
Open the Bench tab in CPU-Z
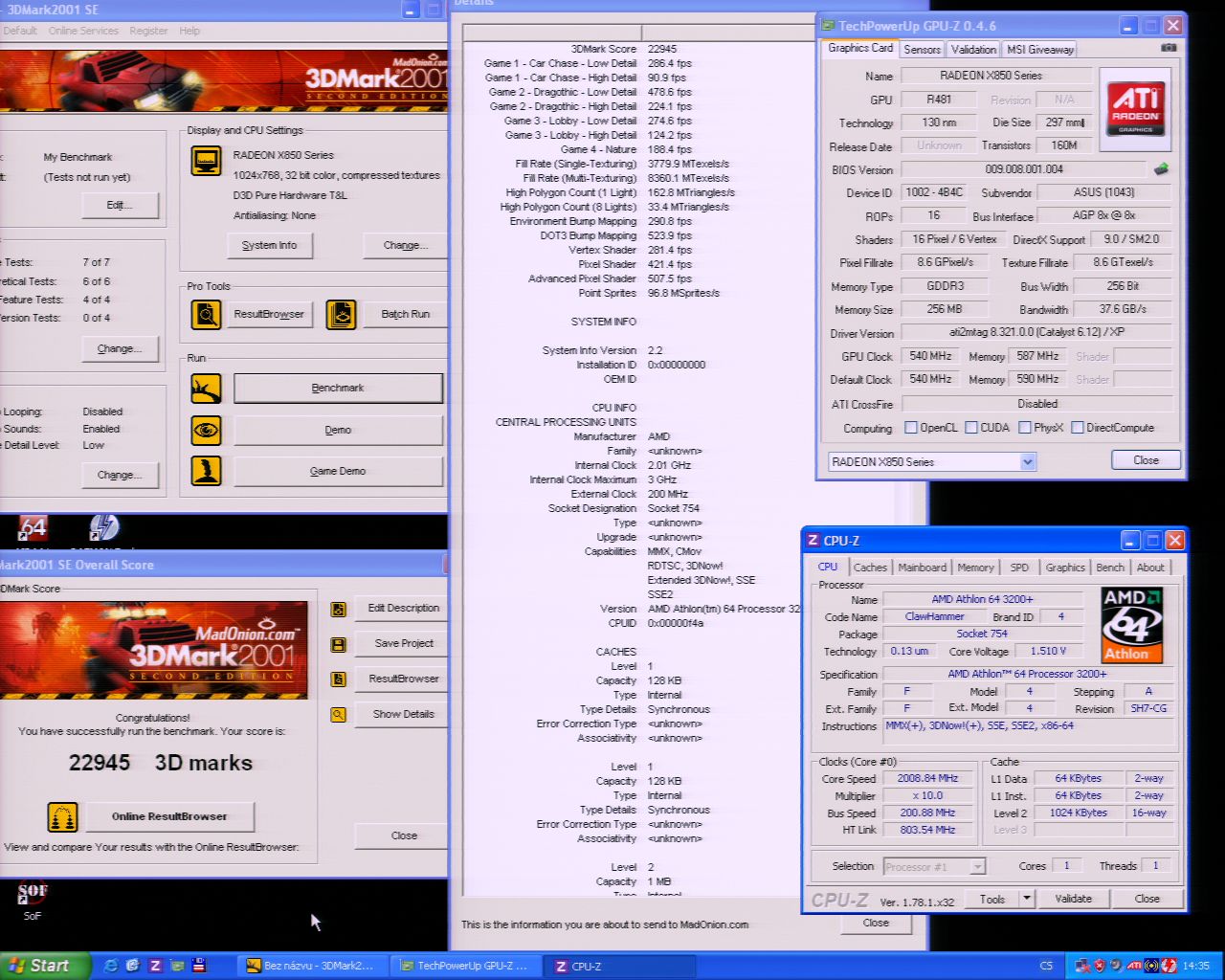[x=1110, y=568]
